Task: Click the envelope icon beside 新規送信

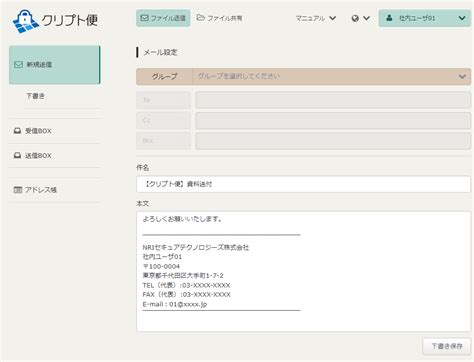Action: tap(18, 64)
